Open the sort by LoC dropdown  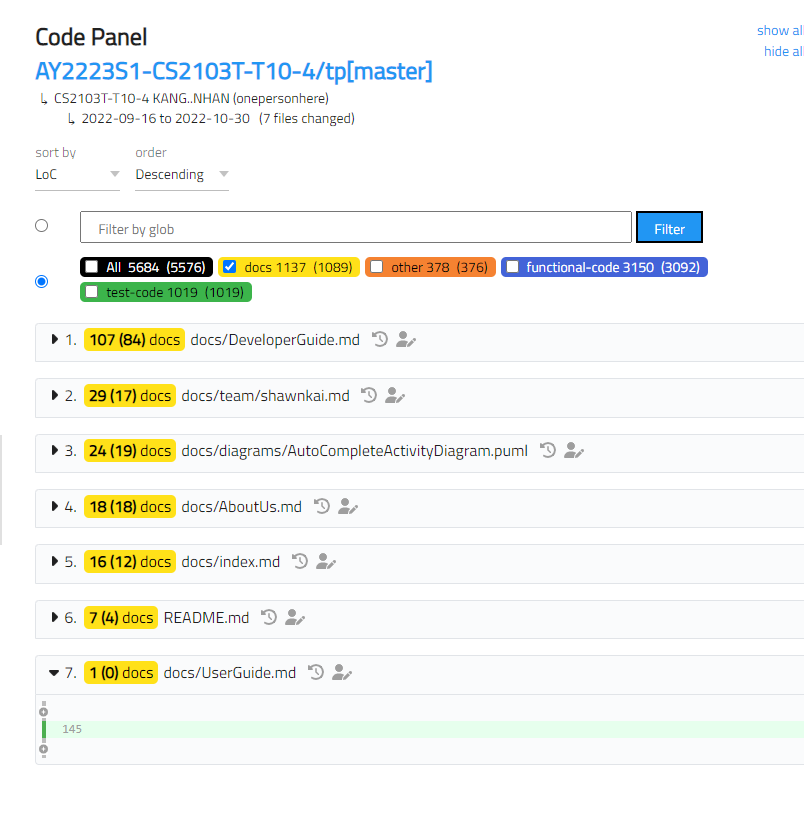coord(77,173)
